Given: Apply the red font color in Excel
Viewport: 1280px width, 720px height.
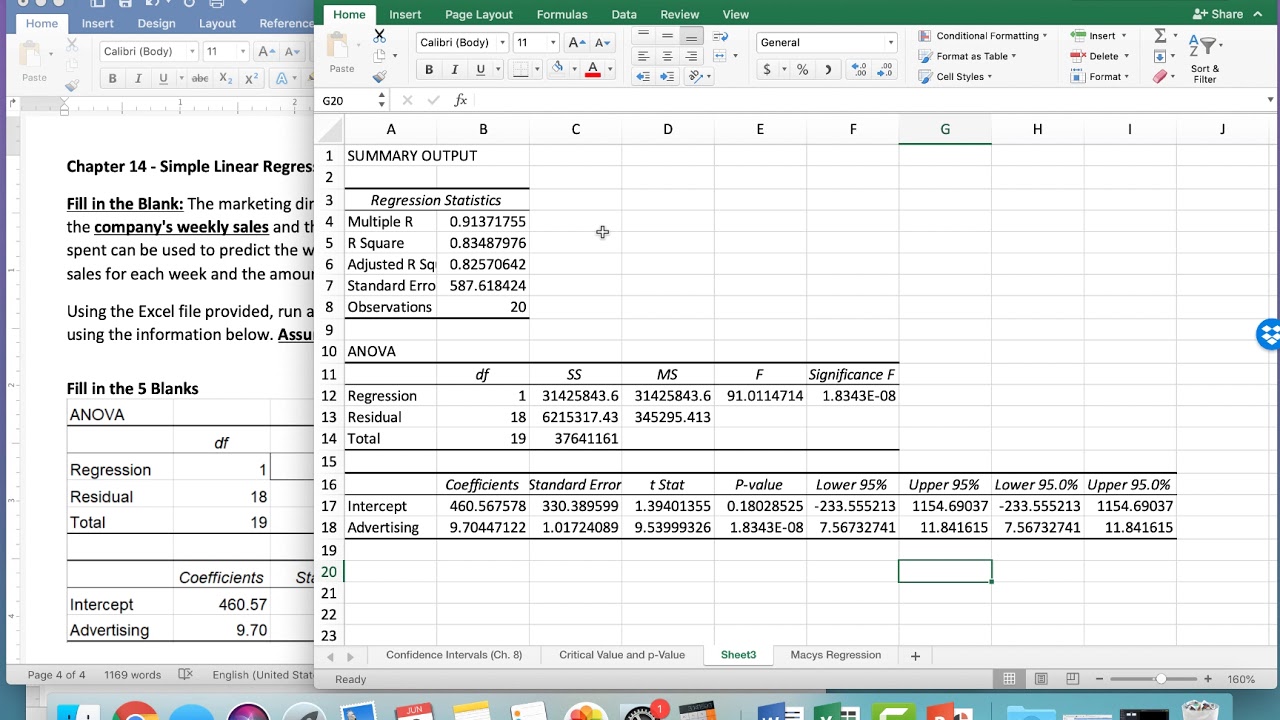Looking at the screenshot, I should click(593, 69).
